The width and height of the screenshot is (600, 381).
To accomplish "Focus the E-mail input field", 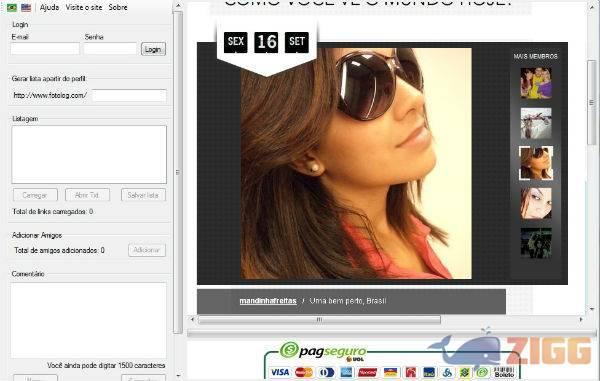I will [x=45, y=49].
